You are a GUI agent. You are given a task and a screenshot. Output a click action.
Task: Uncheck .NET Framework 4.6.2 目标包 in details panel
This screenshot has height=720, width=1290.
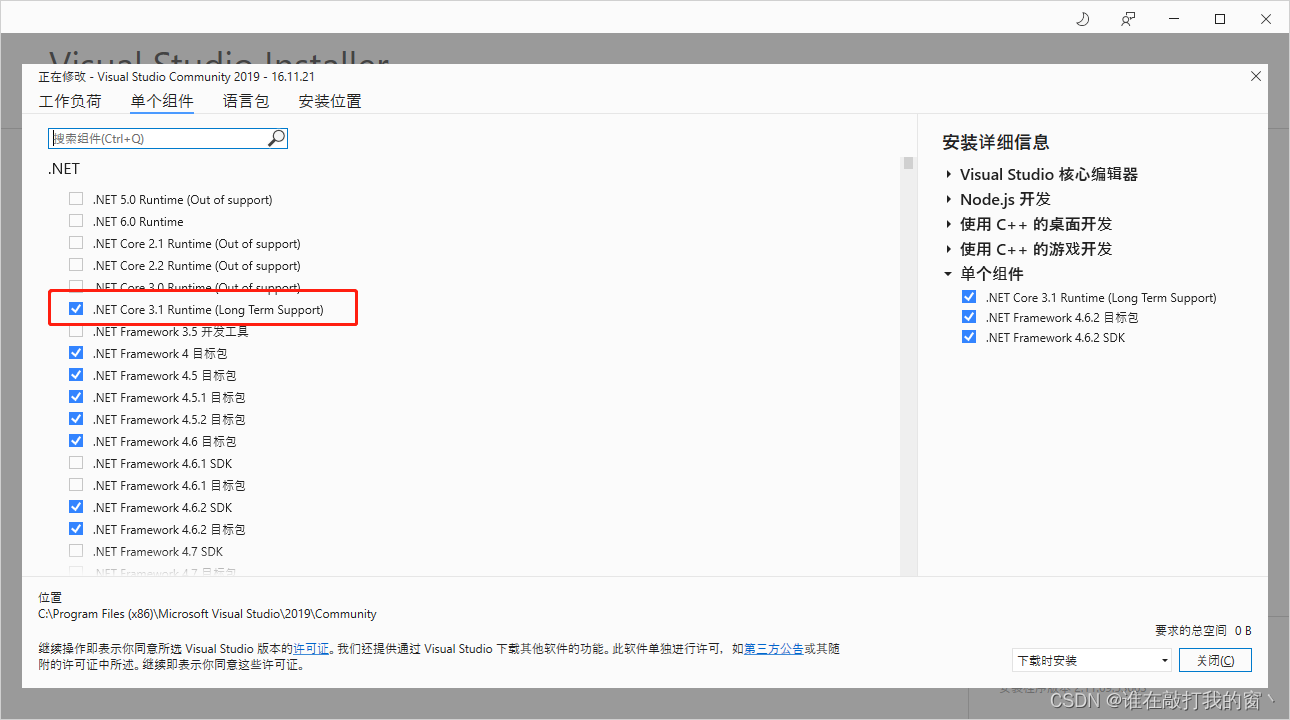point(968,317)
